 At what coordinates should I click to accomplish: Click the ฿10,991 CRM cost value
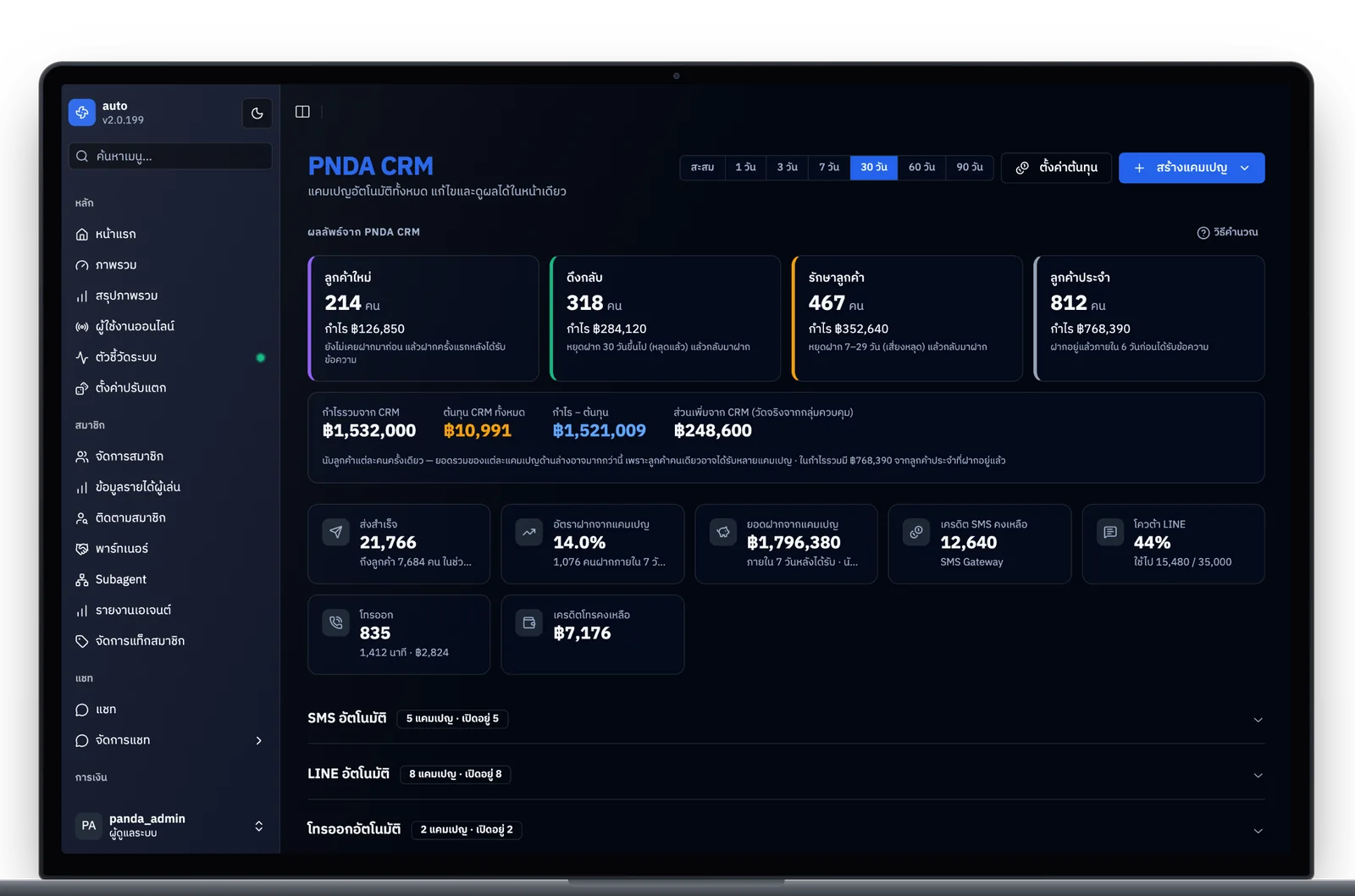coord(478,430)
